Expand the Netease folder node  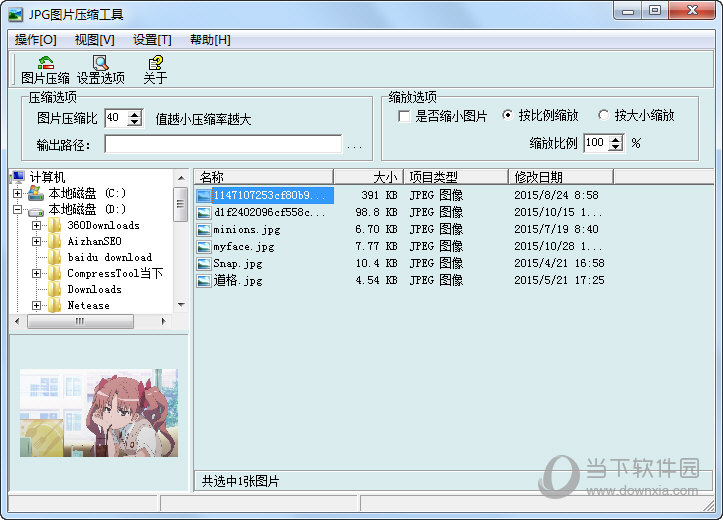tap(36, 305)
